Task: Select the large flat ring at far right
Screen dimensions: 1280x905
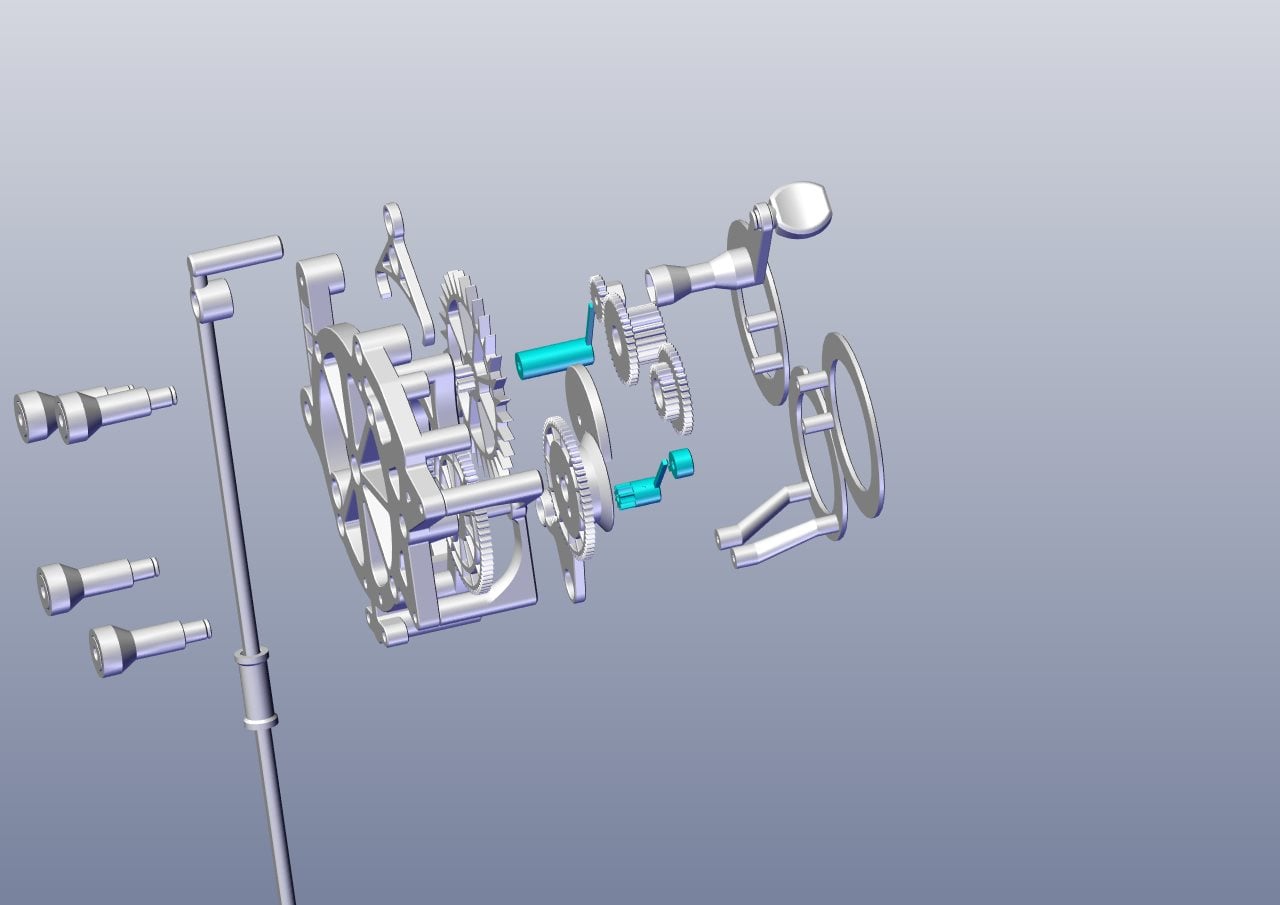Action: coord(853,425)
